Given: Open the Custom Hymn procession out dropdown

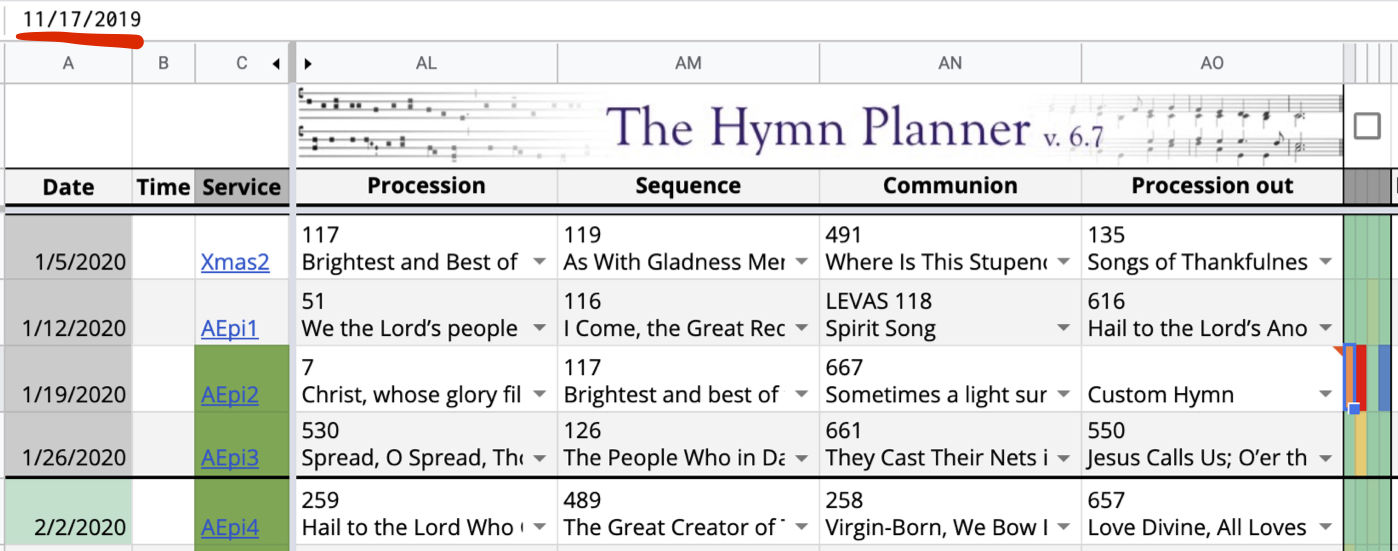Looking at the screenshot, I should (x=1325, y=395).
